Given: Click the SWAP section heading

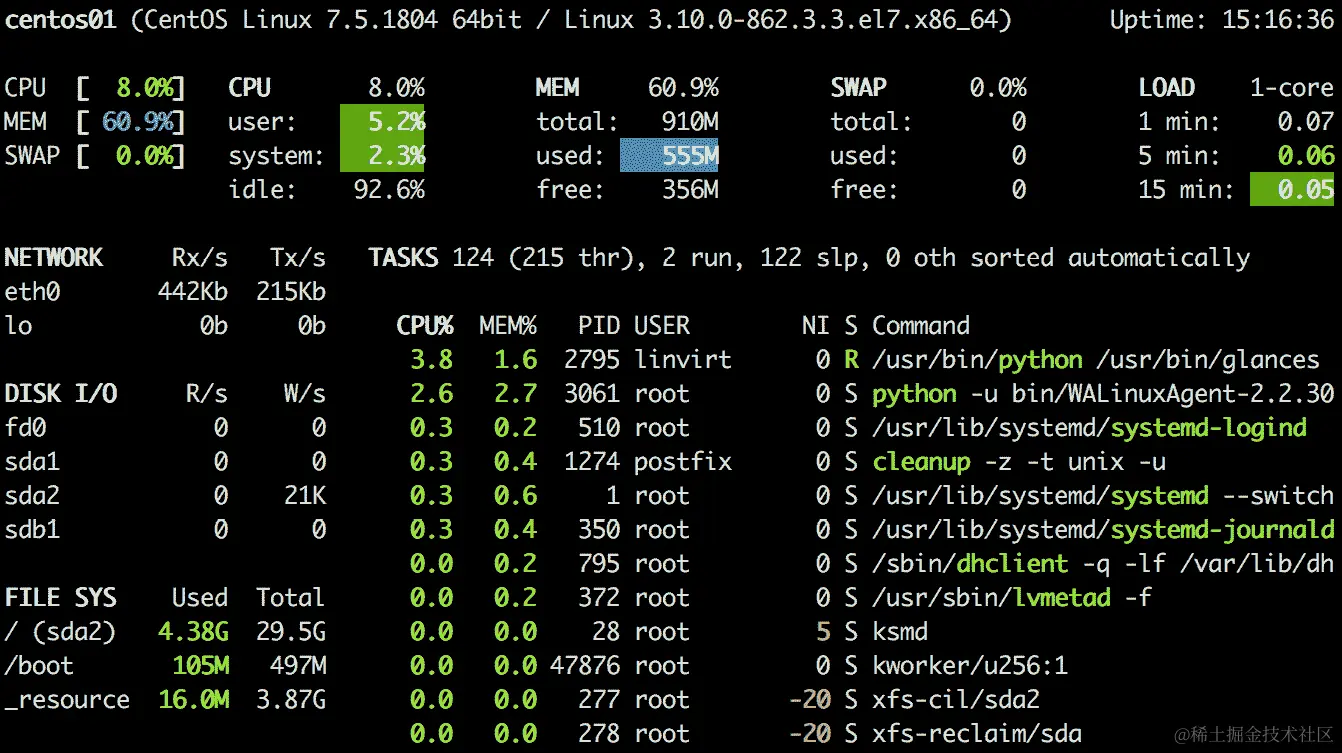Looking at the screenshot, I should click(x=859, y=88).
